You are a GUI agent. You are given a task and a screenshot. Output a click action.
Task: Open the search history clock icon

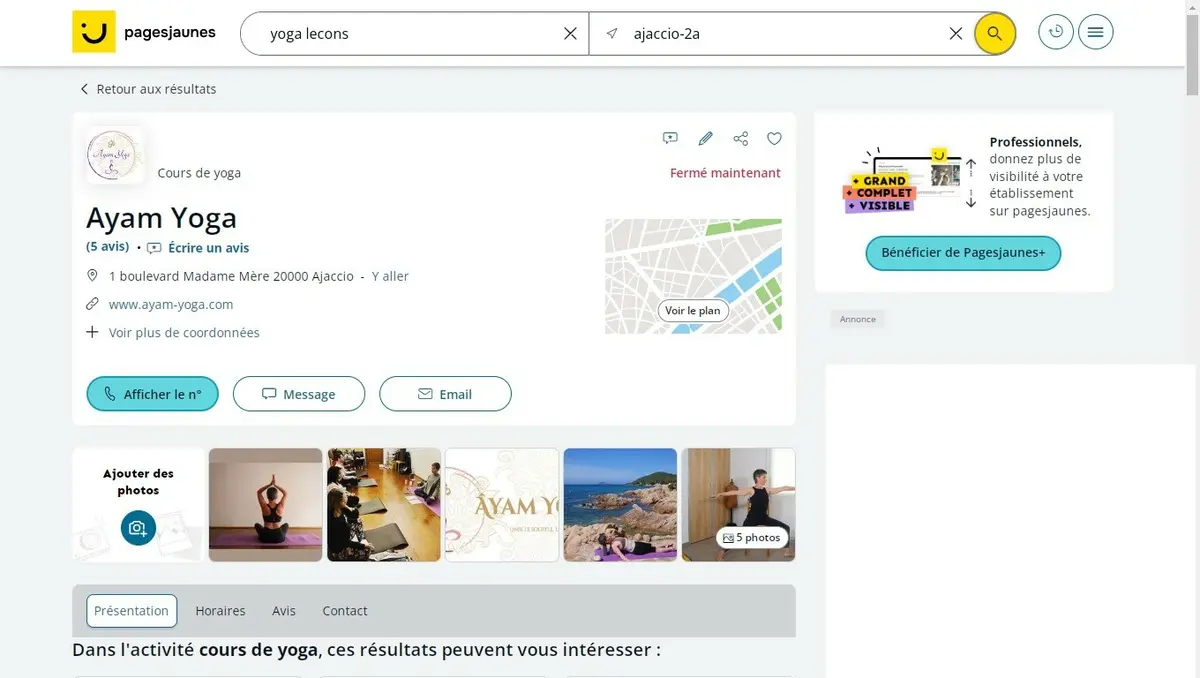click(x=1055, y=32)
